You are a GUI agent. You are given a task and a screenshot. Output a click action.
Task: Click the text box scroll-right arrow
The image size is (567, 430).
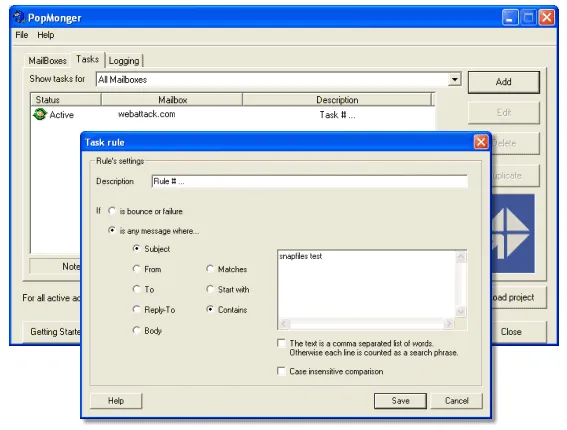click(449, 323)
